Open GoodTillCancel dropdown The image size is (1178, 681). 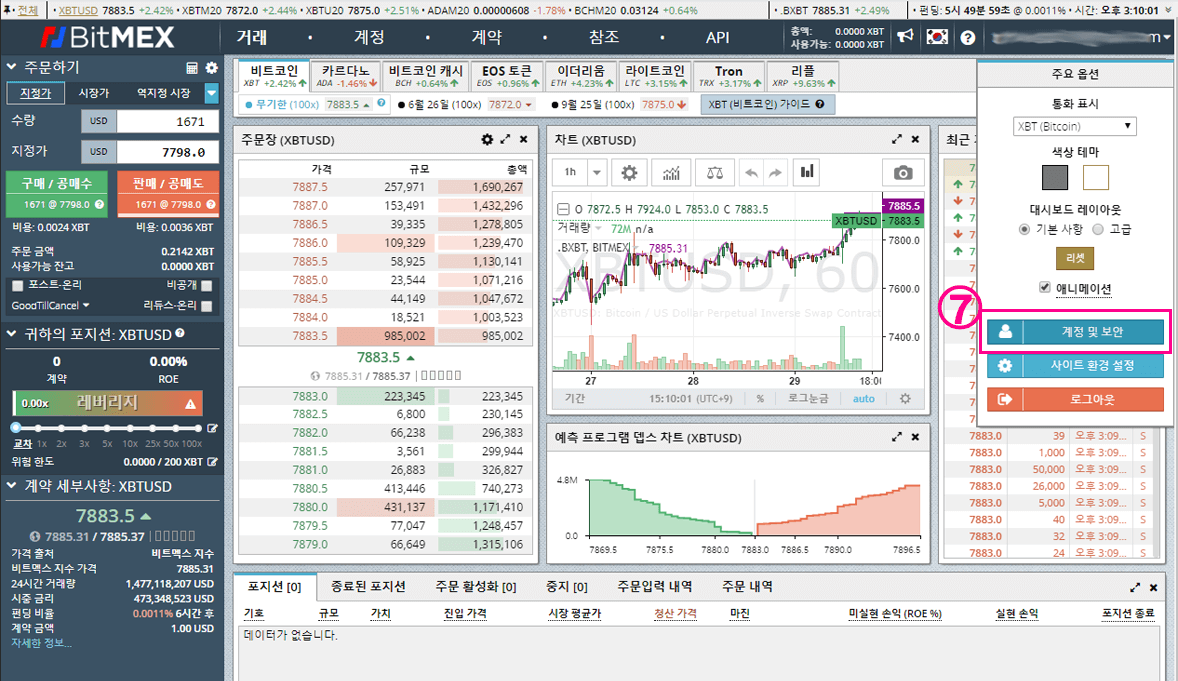[50, 306]
